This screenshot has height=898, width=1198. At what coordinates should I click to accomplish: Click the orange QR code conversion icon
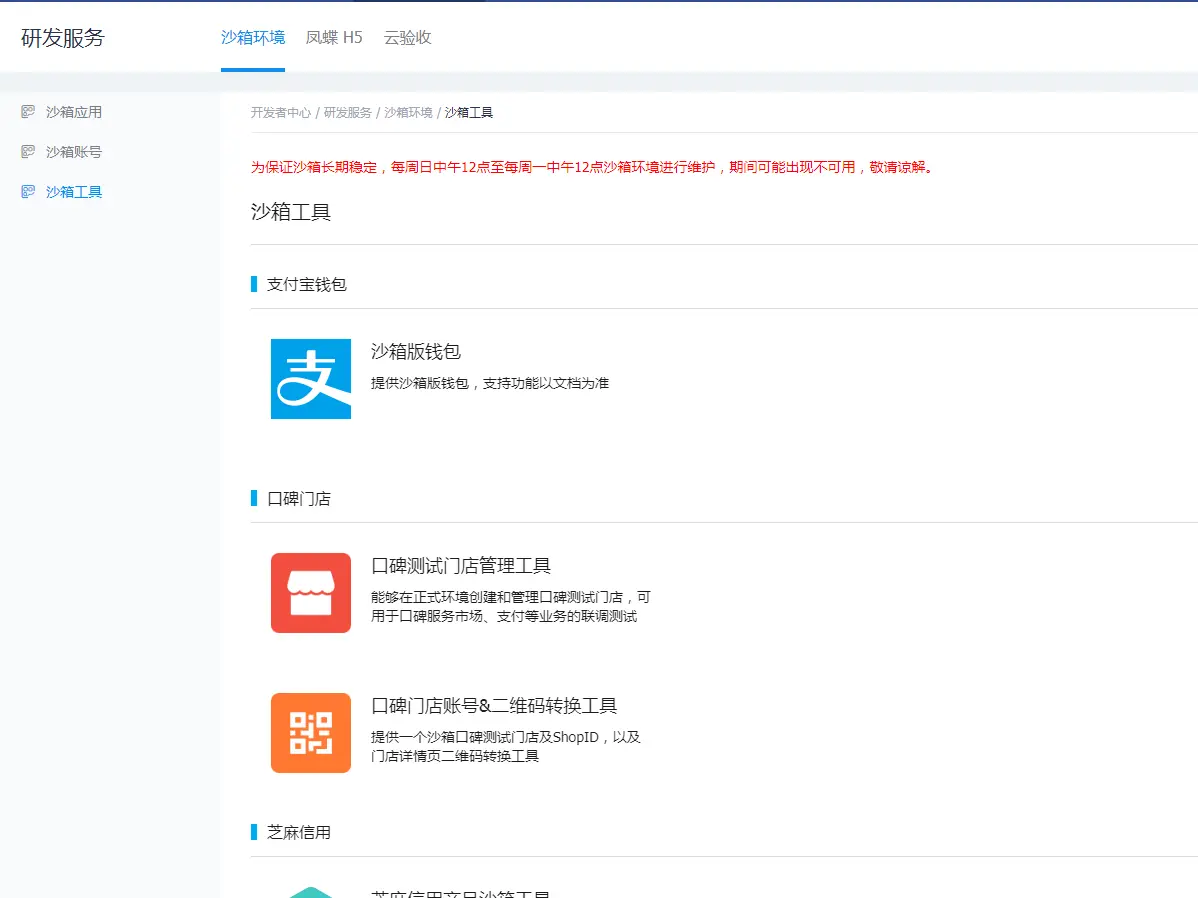[311, 733]
